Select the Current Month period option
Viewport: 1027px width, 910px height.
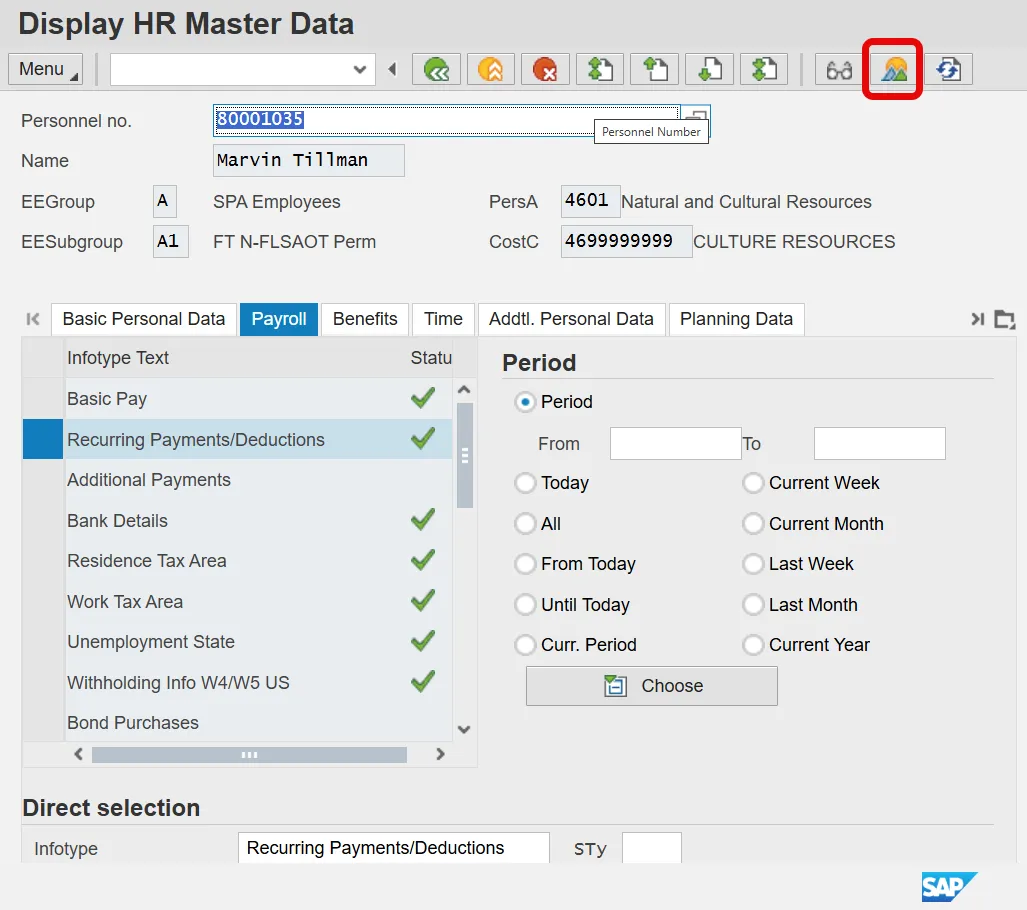tap(753, 524)
